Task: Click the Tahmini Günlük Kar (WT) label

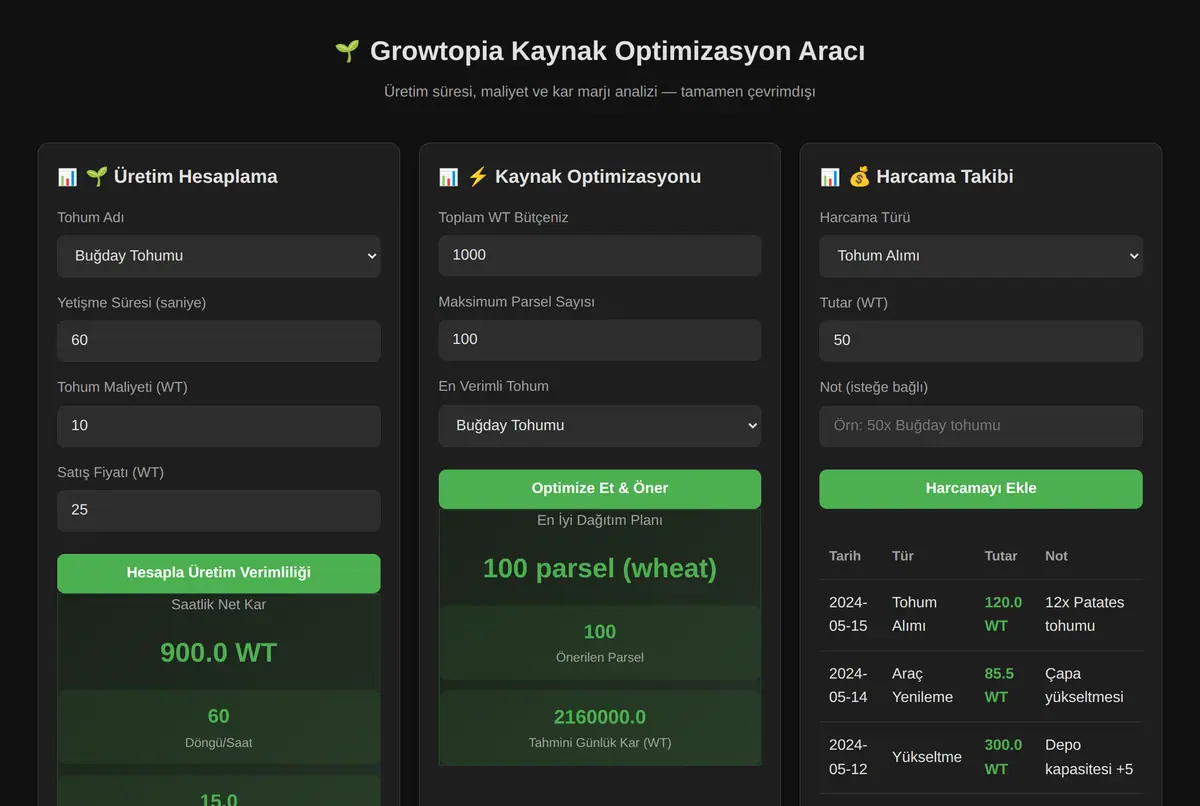Action: coord(600,743)
